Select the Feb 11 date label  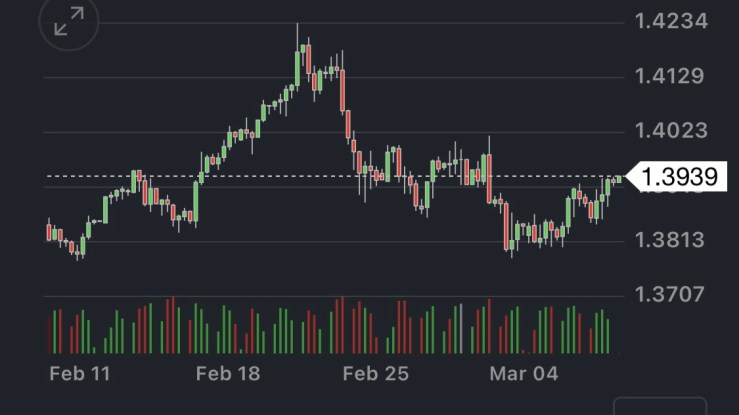pos(80,374)
